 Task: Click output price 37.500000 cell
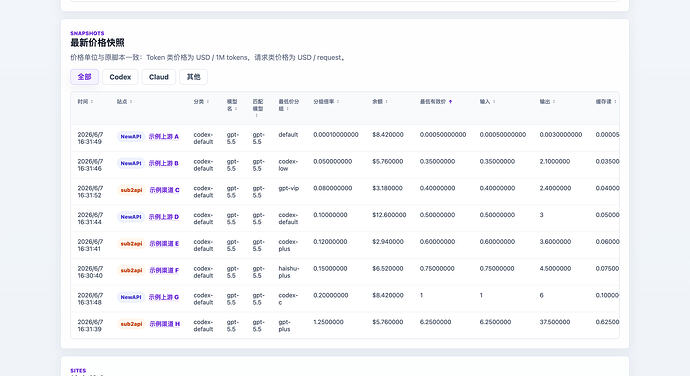pos(555,322)
